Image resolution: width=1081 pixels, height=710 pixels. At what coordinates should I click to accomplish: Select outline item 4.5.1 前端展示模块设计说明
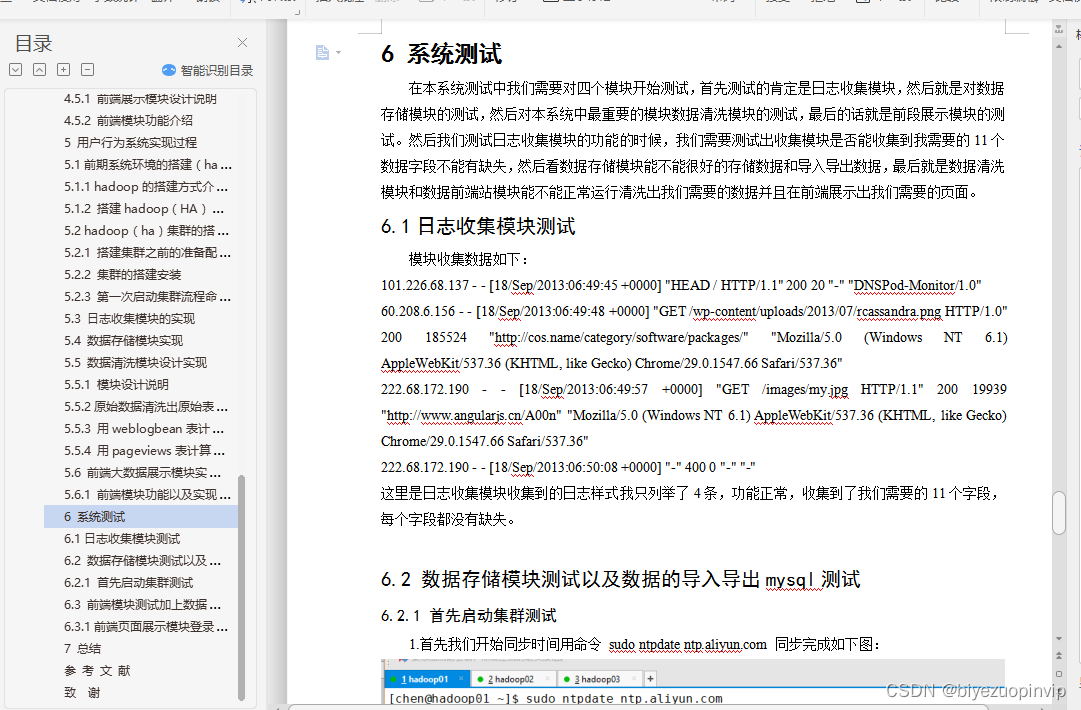[x=140, y=99]
